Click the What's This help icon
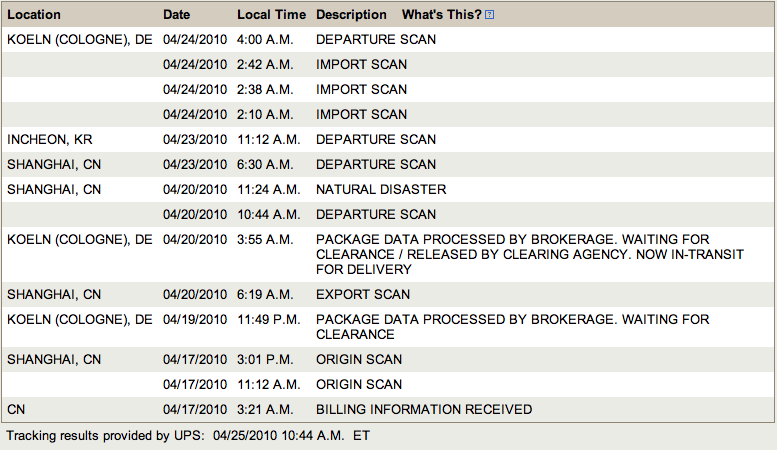 489,15
